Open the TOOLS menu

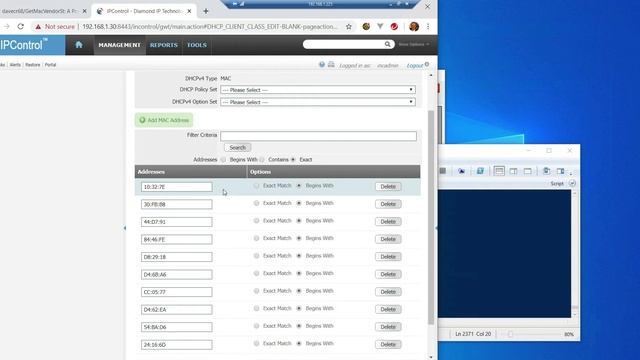pos(197,45)
